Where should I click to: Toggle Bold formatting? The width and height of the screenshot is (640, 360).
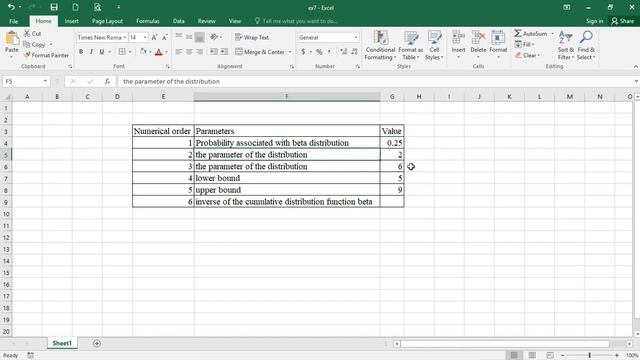pyautogui.click(x=81, y=51)
